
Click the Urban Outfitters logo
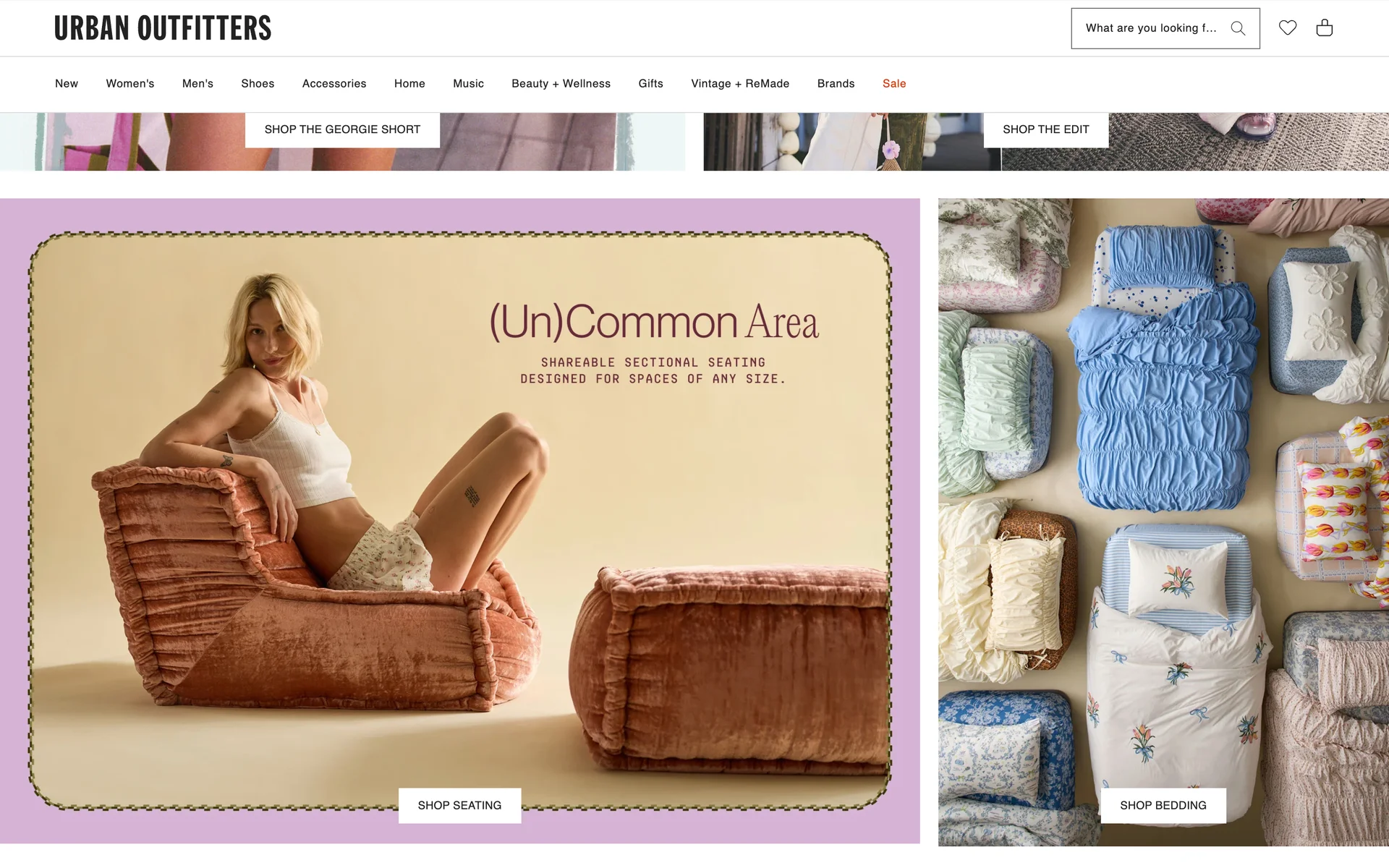[163, 28]
